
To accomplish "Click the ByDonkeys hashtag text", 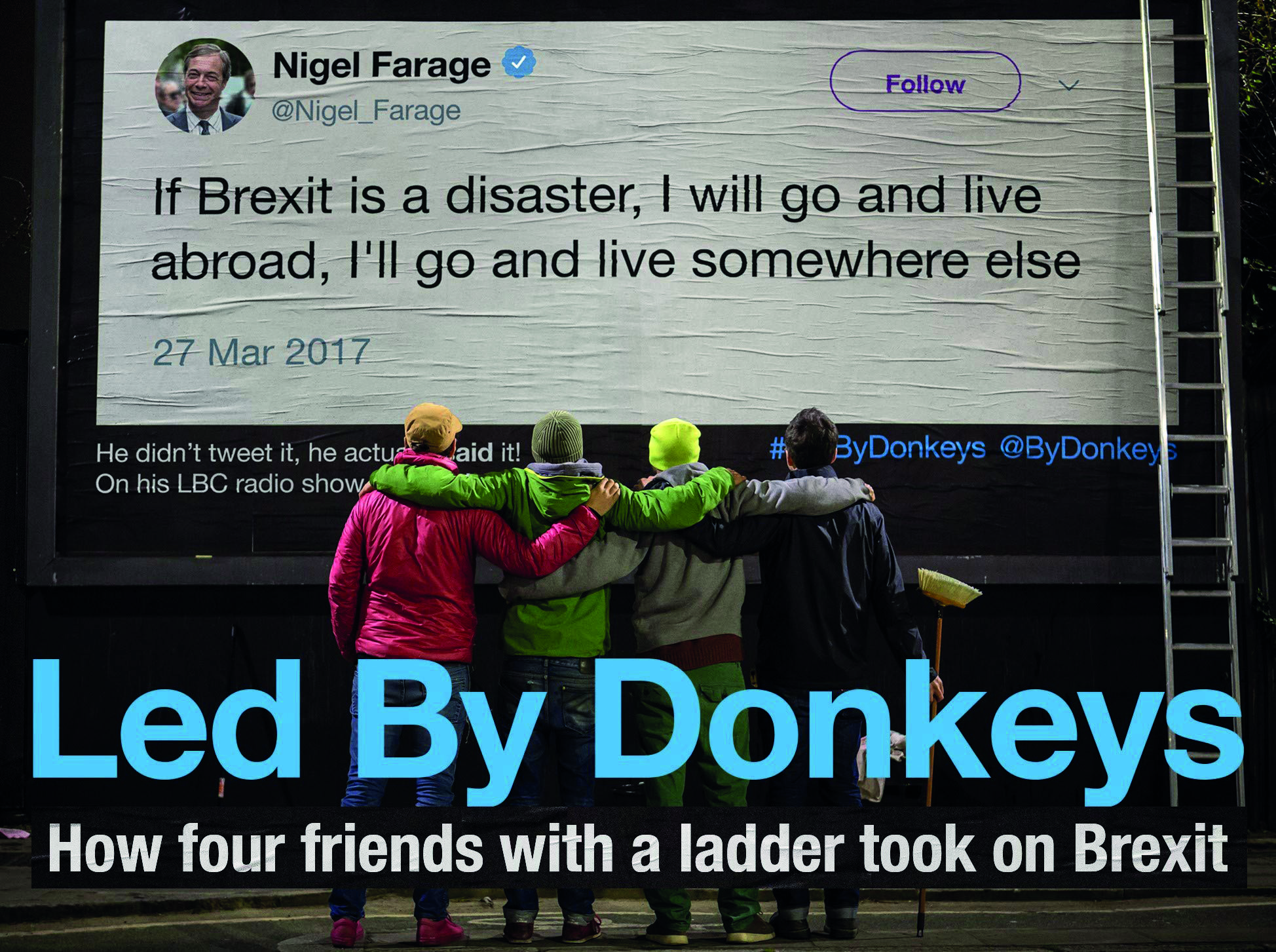I will (878, 448).
